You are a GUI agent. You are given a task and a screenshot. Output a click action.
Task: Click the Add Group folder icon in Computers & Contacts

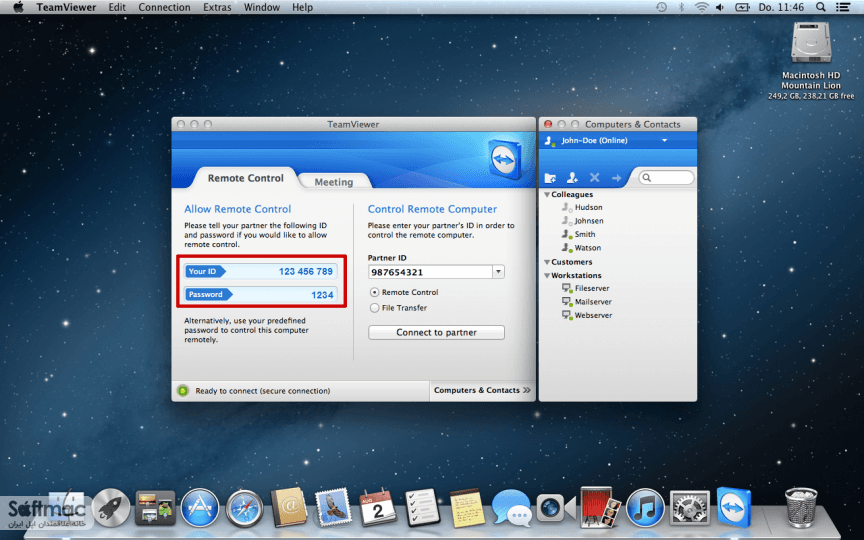click(550, 178)
